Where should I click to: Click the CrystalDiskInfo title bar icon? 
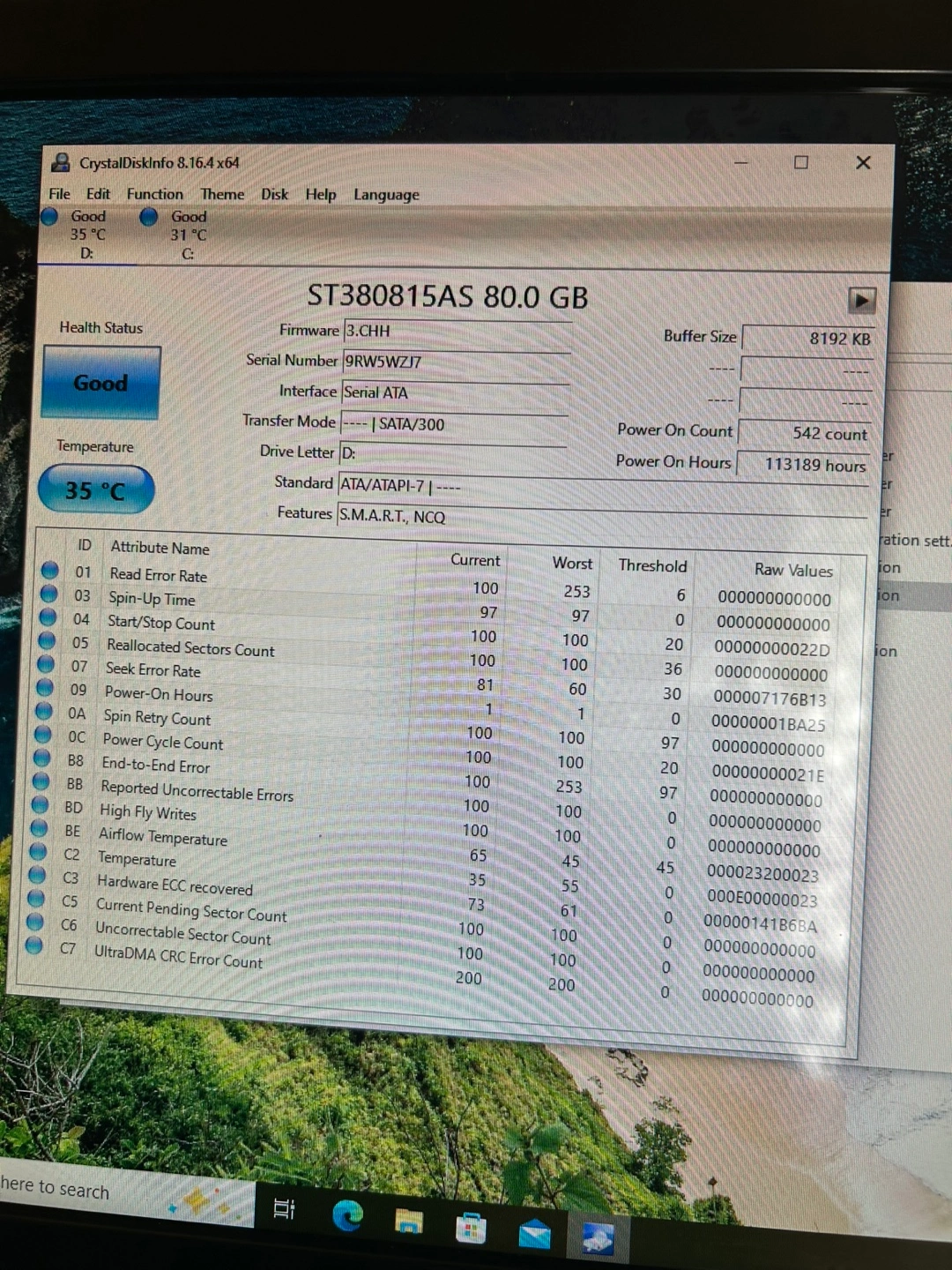point(60,162)
